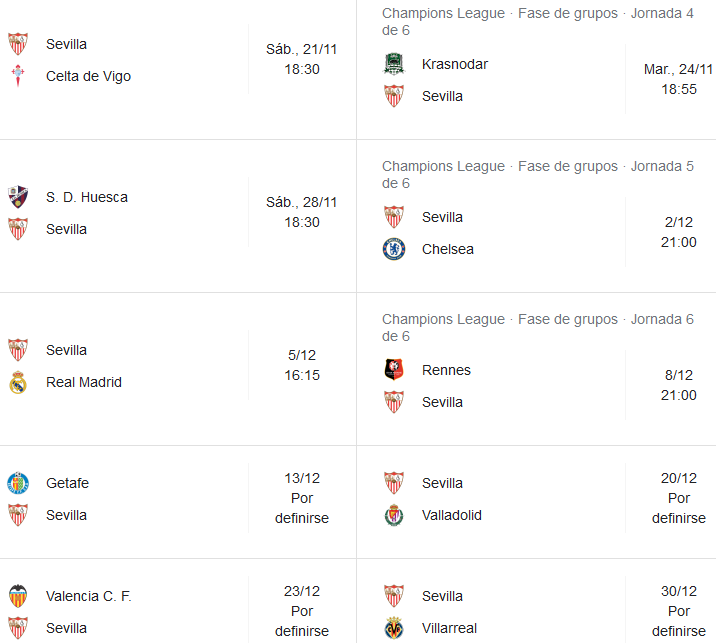Click the Villarreal club crest

click(394, 628)
